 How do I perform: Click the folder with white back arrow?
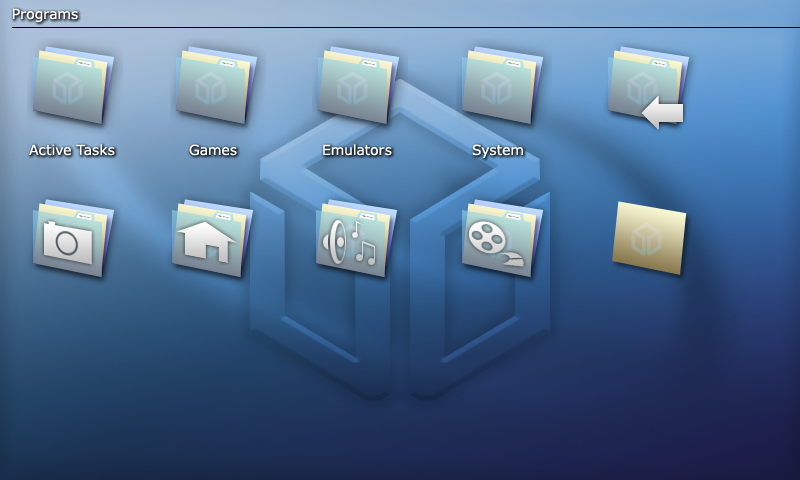[x=647, y=88]
